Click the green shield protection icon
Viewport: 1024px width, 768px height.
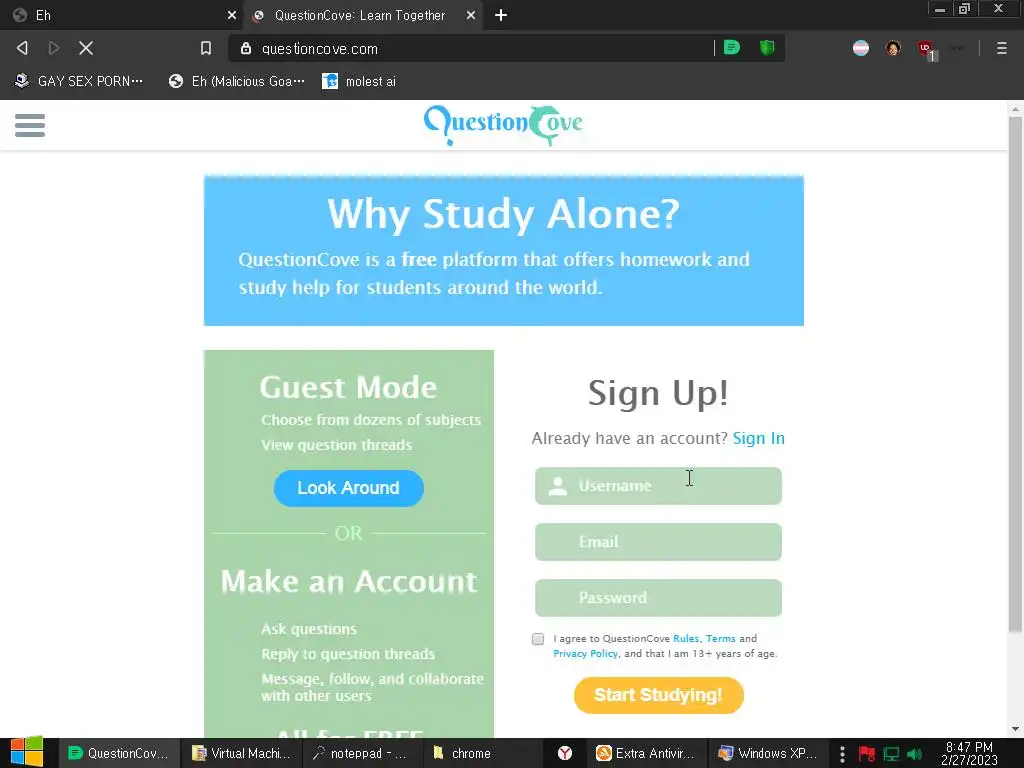tap(767, 48)
